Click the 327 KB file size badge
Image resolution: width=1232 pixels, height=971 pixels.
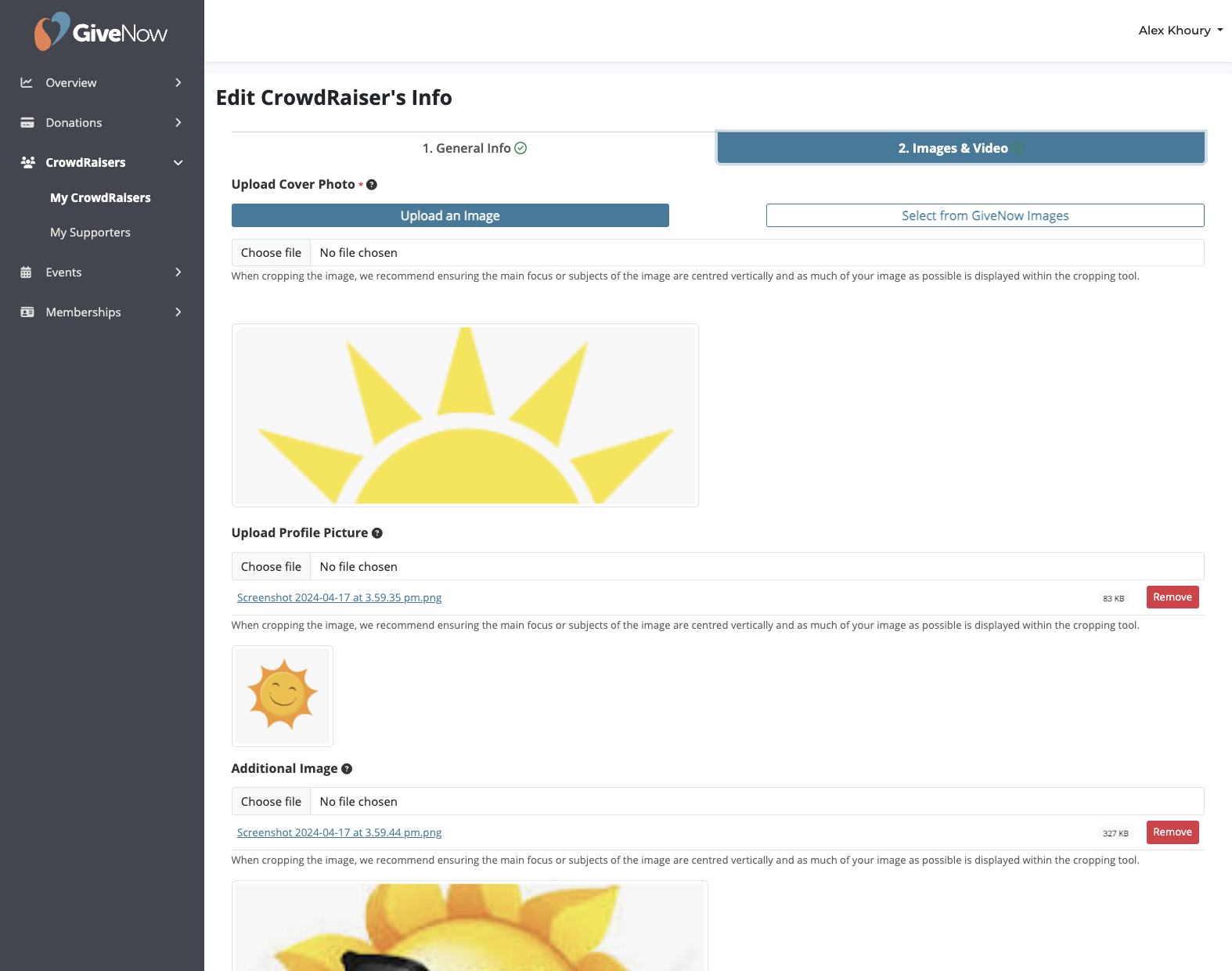1115,833
